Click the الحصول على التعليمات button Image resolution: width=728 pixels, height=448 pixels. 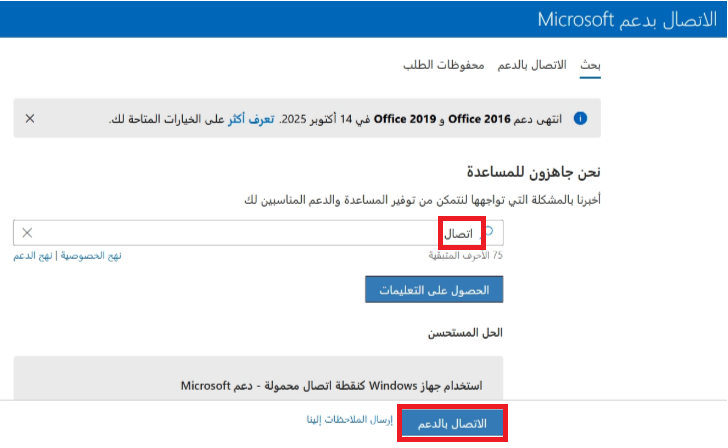point(434,290)
